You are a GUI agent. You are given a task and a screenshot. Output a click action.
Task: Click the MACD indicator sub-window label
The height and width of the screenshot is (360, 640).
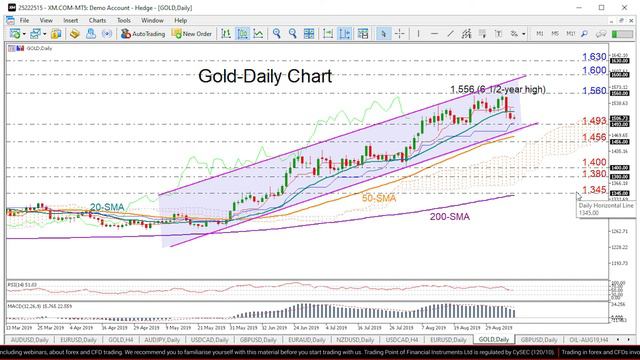[40, 306]
